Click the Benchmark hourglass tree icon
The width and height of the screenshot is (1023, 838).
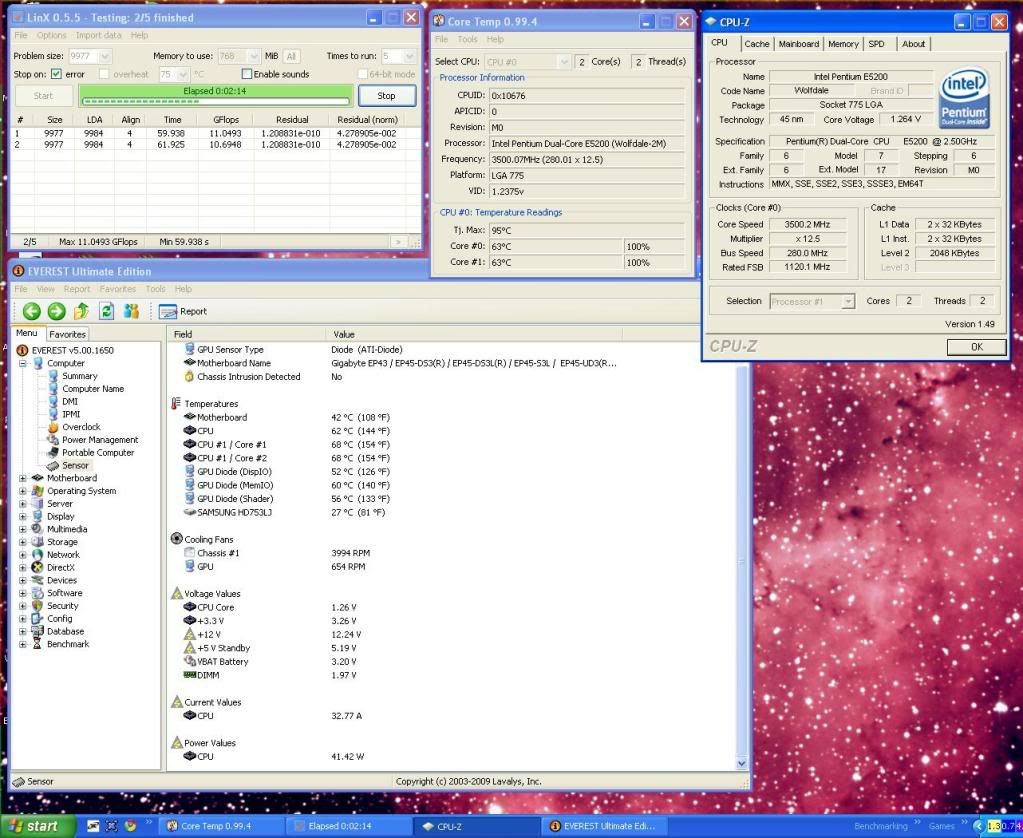[37, 644]
